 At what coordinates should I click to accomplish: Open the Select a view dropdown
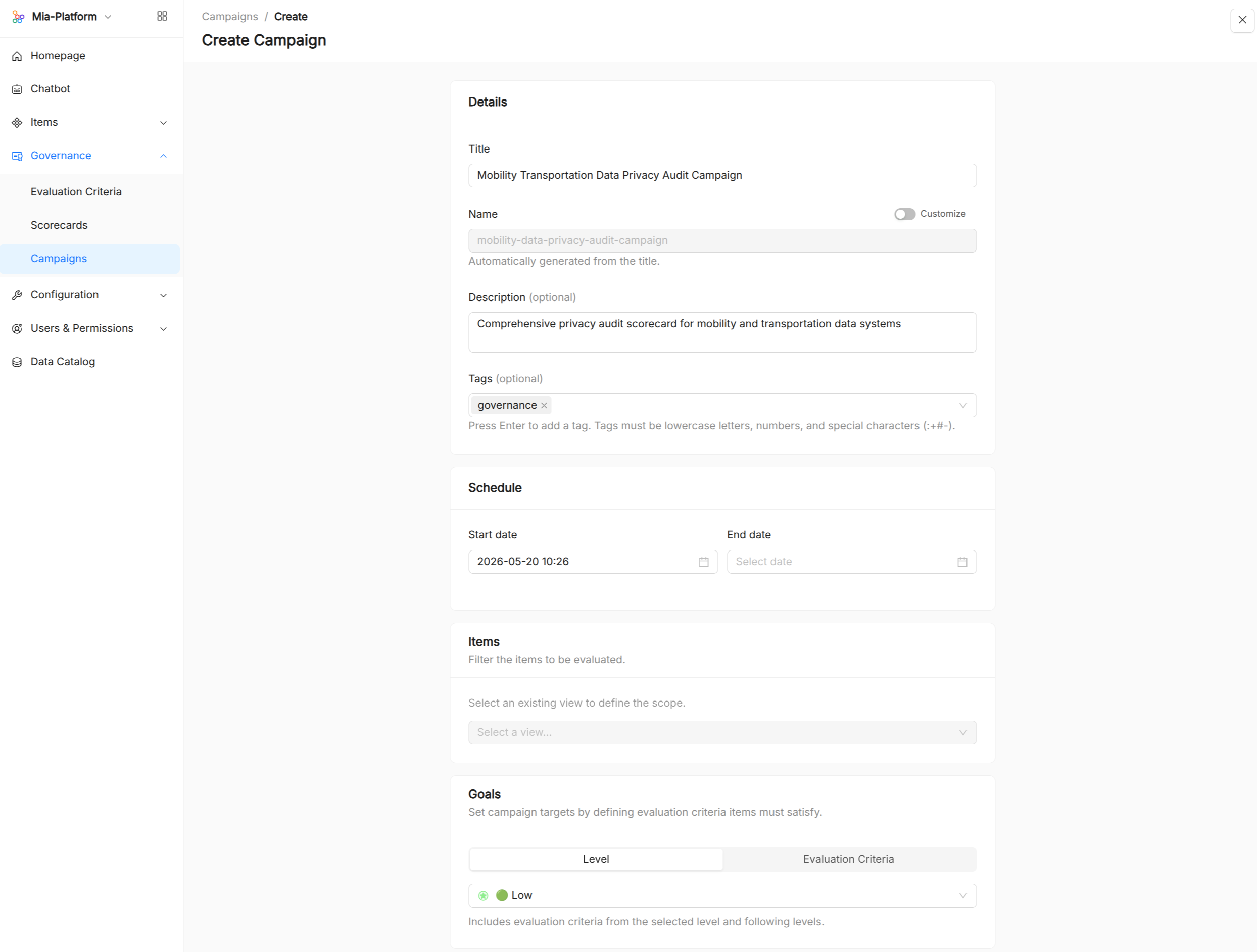pos(722,733)
